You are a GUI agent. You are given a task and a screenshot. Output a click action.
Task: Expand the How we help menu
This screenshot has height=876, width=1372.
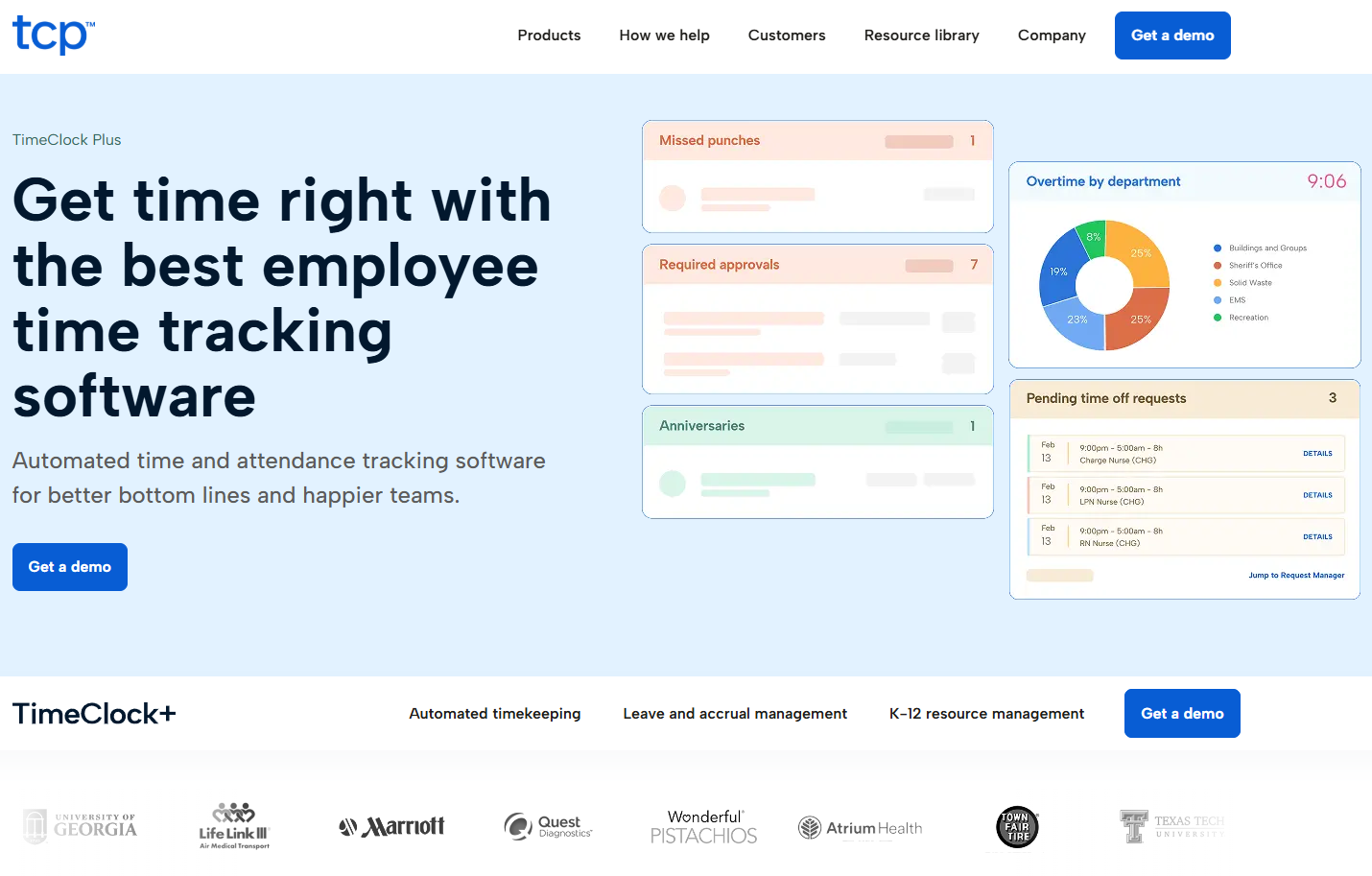664,36
